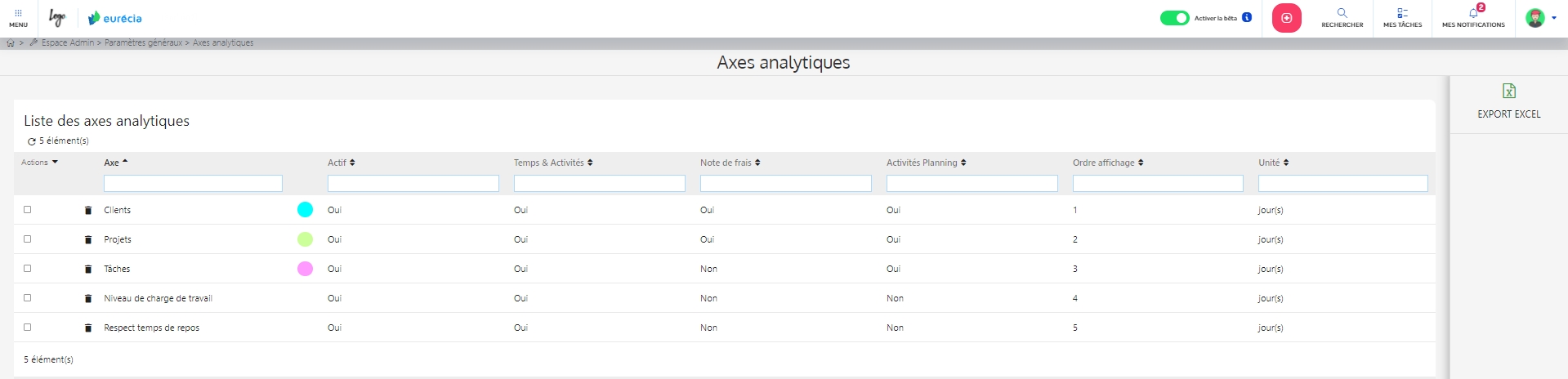Click the cyan color swatch for Clients
The image size is (1568, 379).
[x=305, y=210]
